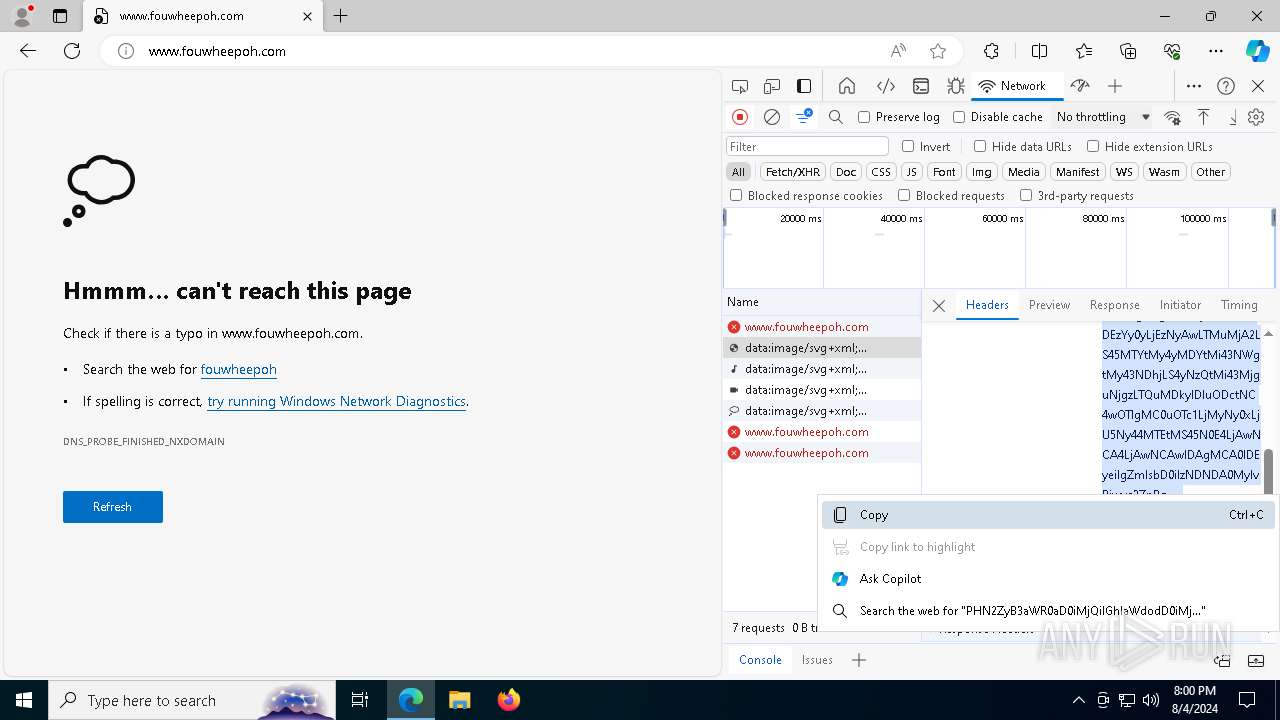Screen dimensions: 1280x720
Task: Switch to Timing tab
Action: [x=1239, y=305]
